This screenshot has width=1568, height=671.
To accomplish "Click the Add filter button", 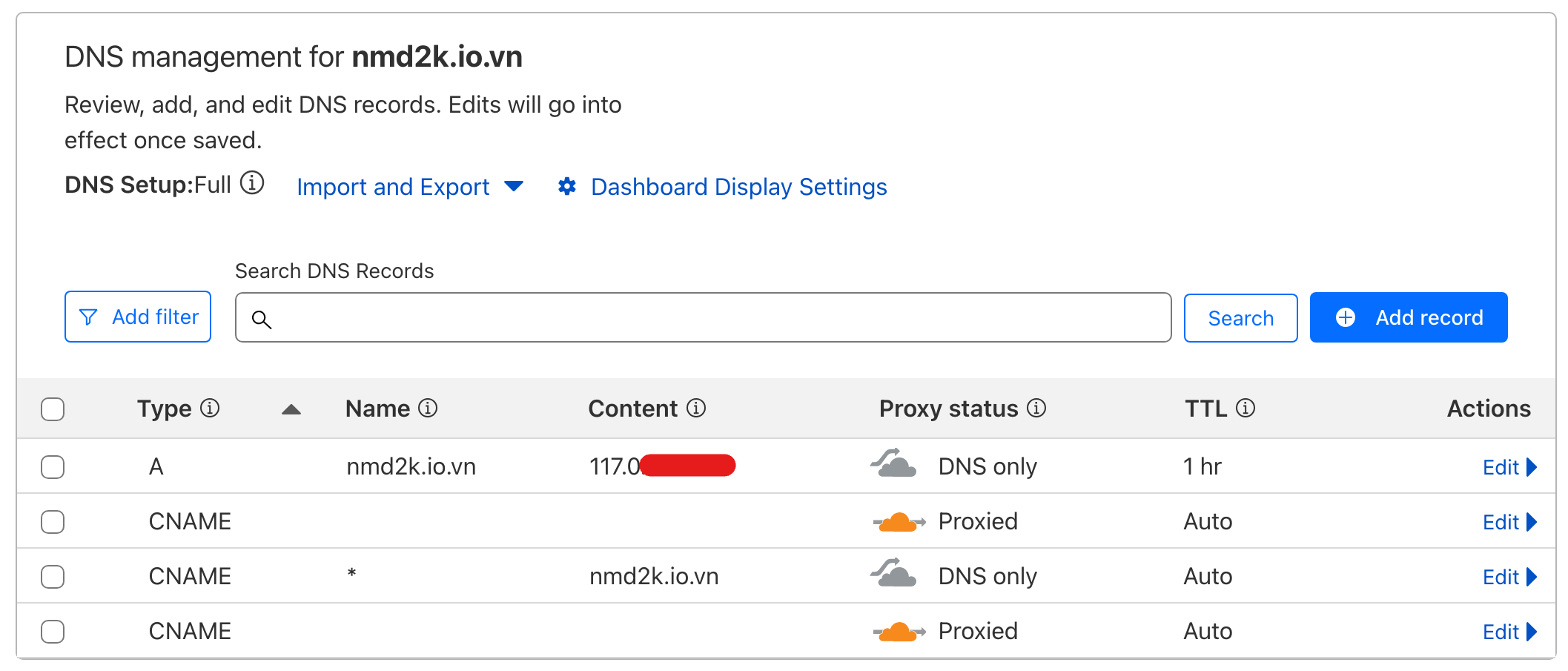I will coord(138,317).
